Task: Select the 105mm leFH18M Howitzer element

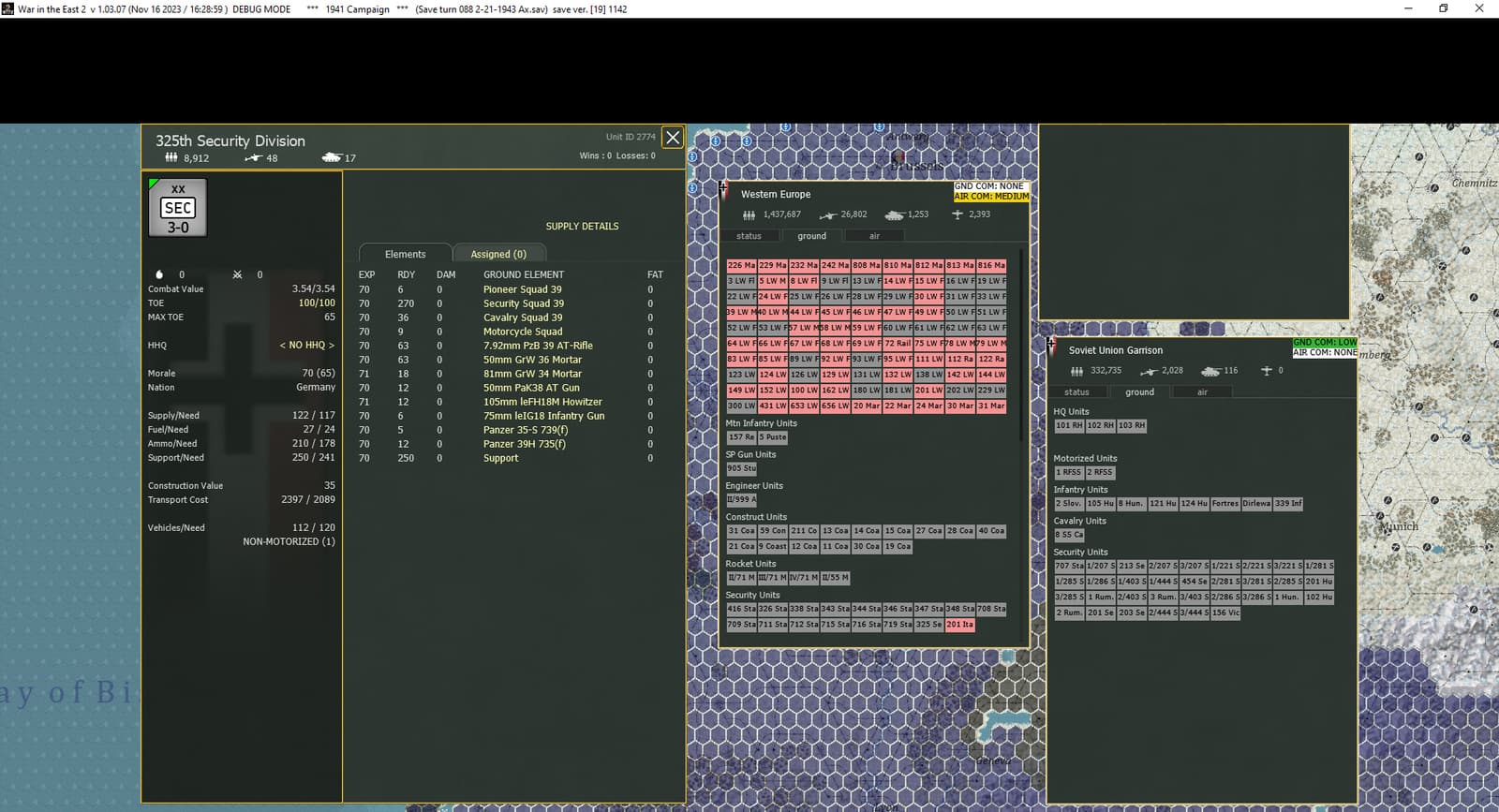Action: click(542, 402)
